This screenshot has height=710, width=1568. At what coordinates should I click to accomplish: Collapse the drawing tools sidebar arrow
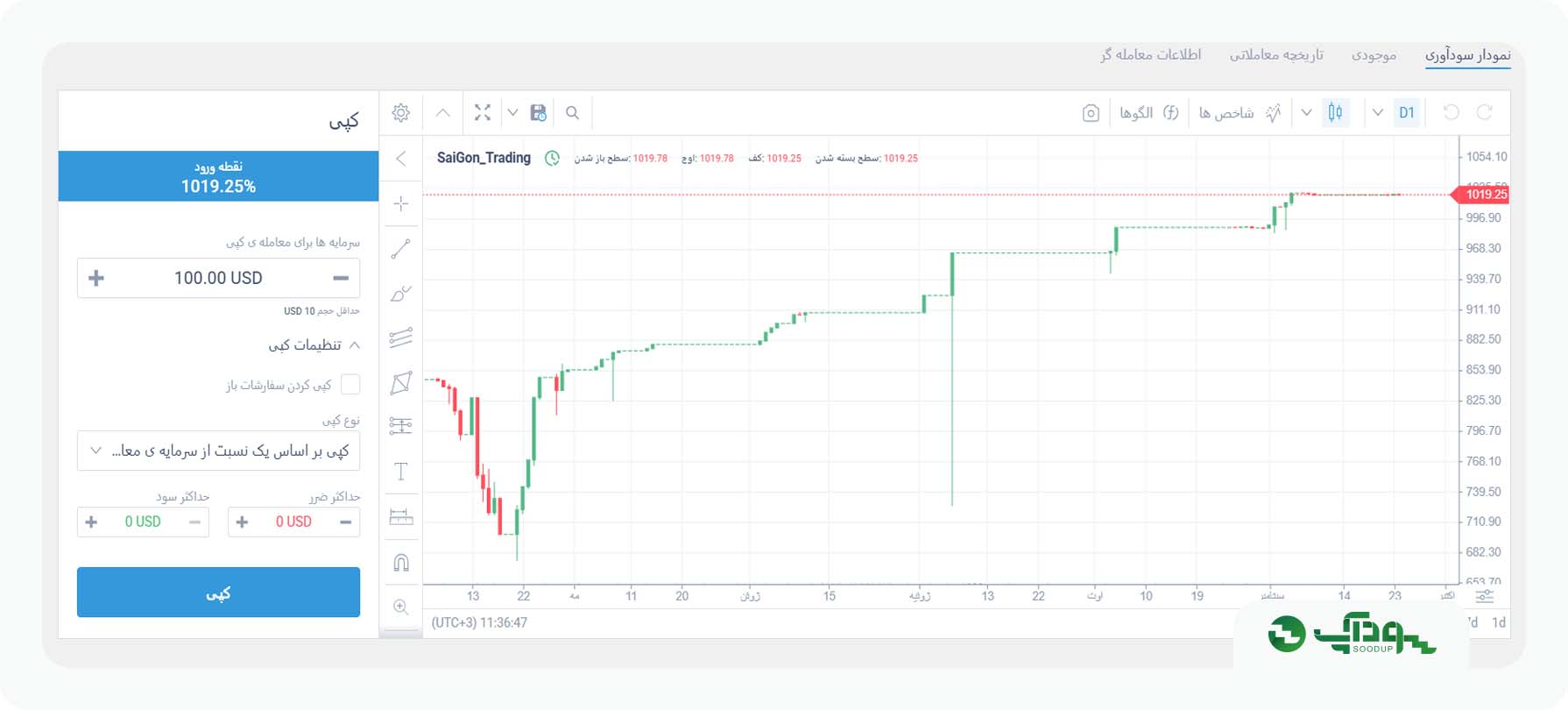point(401,159)
